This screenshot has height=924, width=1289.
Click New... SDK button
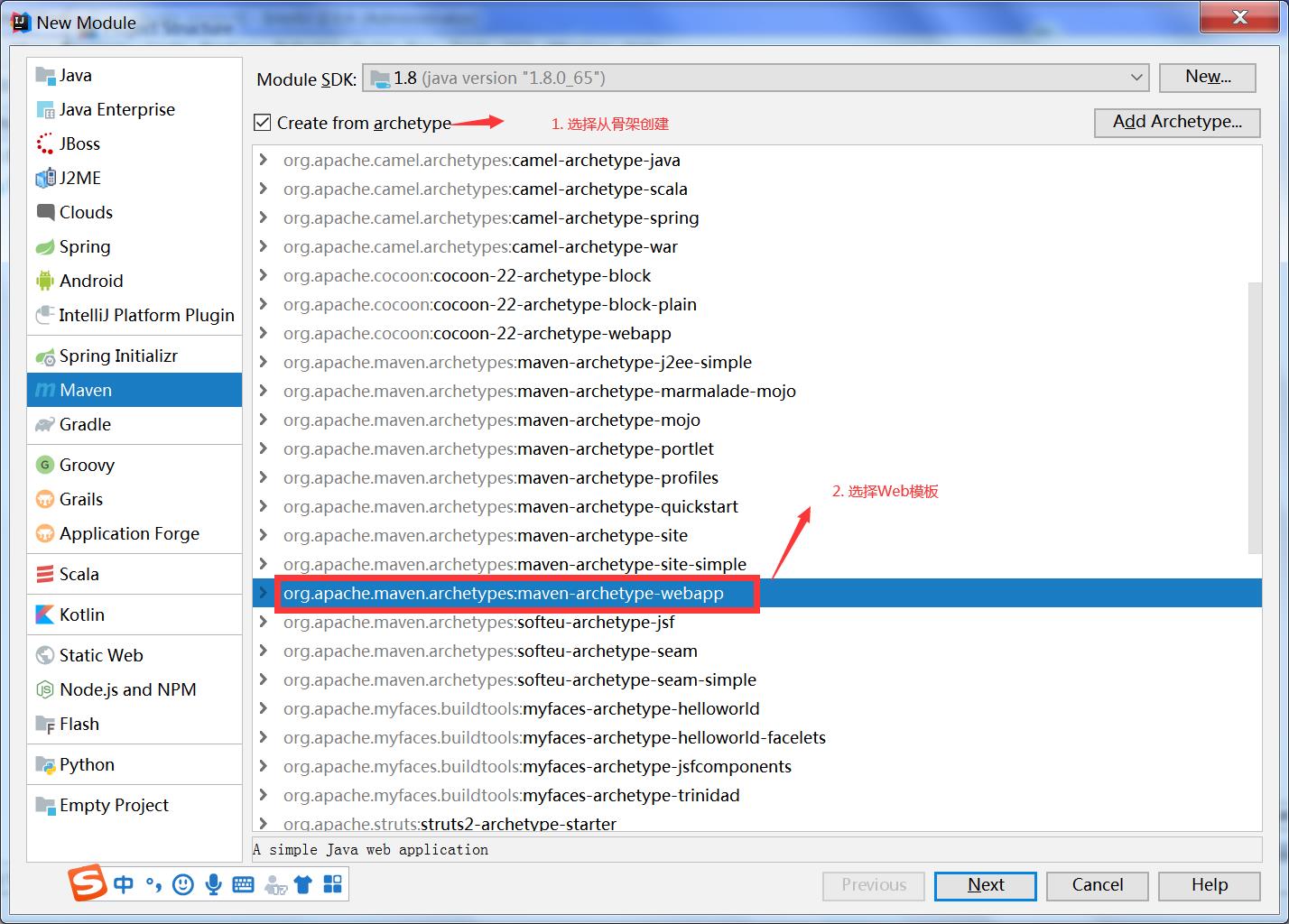[x=1208, y=78]
